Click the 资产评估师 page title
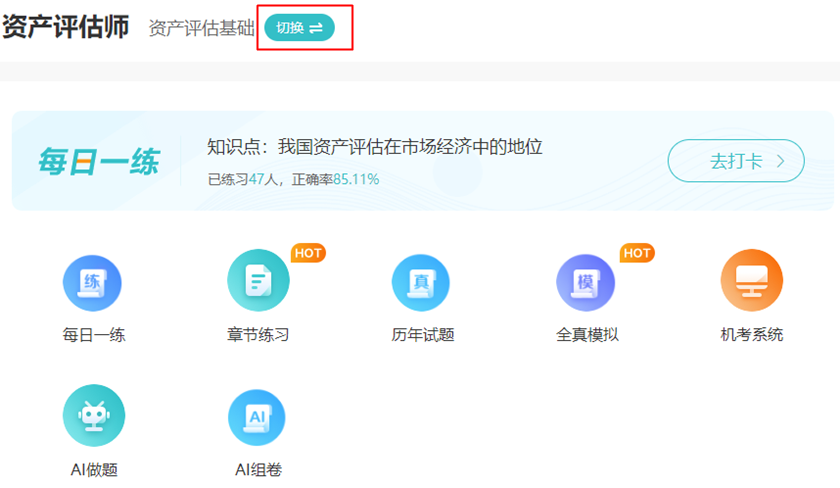840x488 pixels. [65, 27]
